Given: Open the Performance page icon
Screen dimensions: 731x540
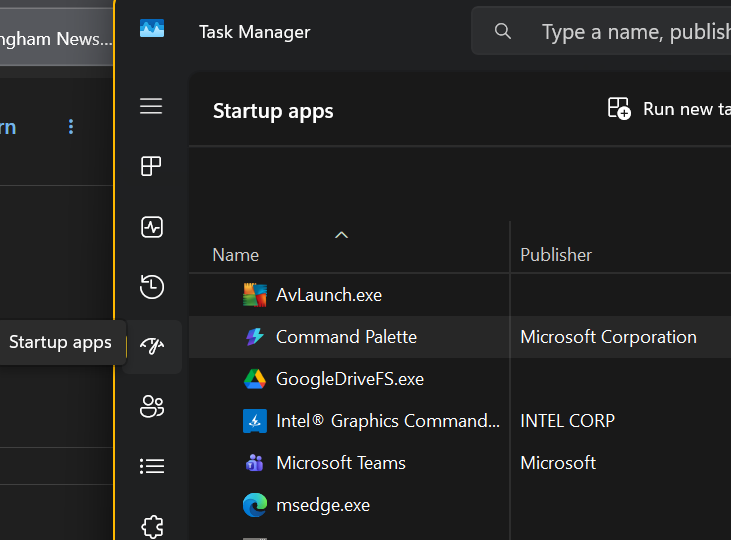Looking at the screenshot, I should coord(151,227).
